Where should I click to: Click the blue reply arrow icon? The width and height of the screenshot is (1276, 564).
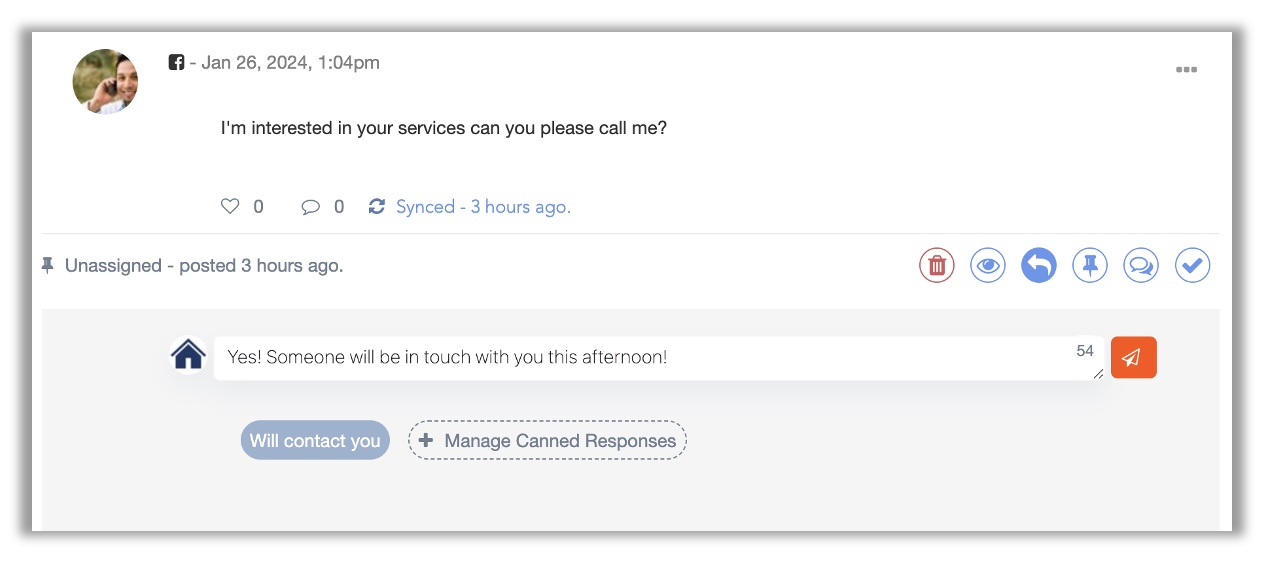(x=1039, y=266)
